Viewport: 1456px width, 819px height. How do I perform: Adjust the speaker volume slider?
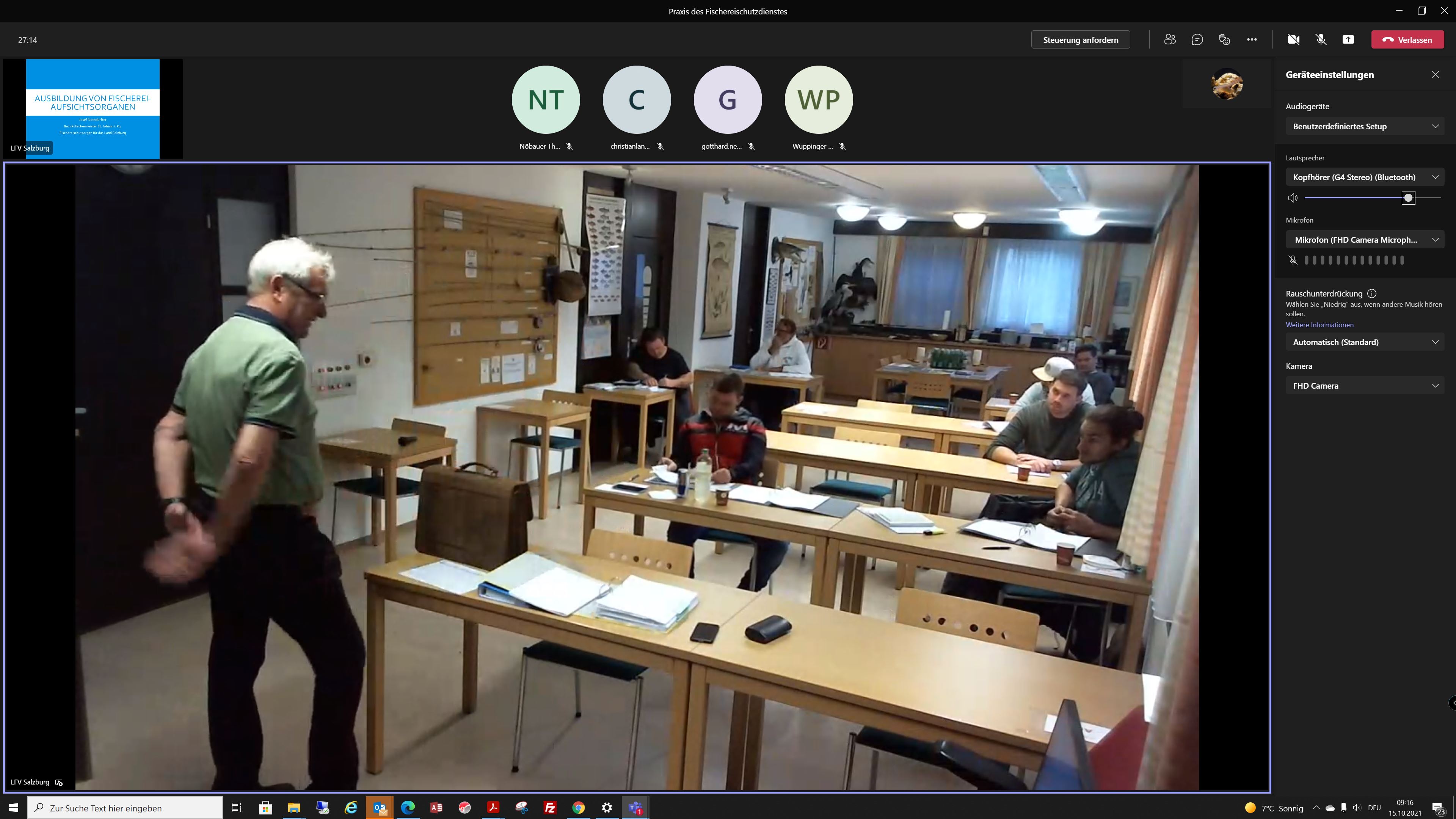tap(1408, 197)
